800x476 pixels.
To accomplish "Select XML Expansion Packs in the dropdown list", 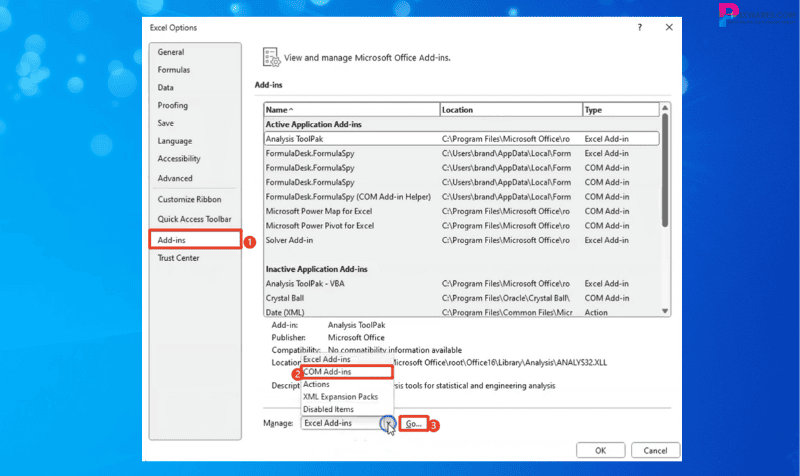I will (x=342, y=396).
